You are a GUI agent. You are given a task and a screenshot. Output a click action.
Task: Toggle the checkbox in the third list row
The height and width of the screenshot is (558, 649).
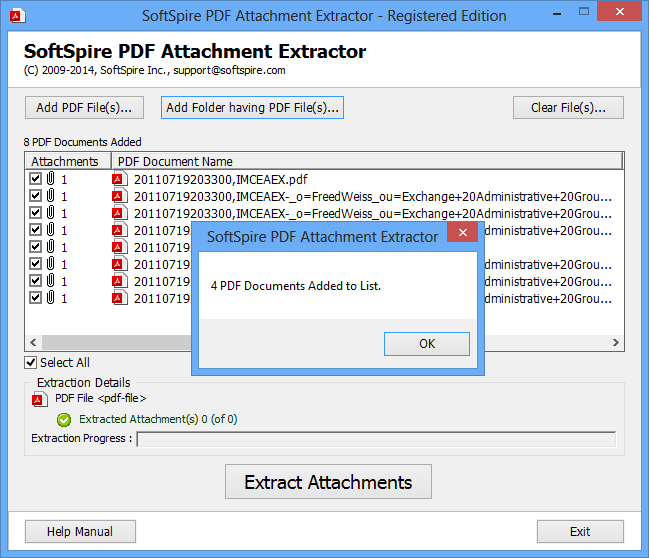(36, 213)
